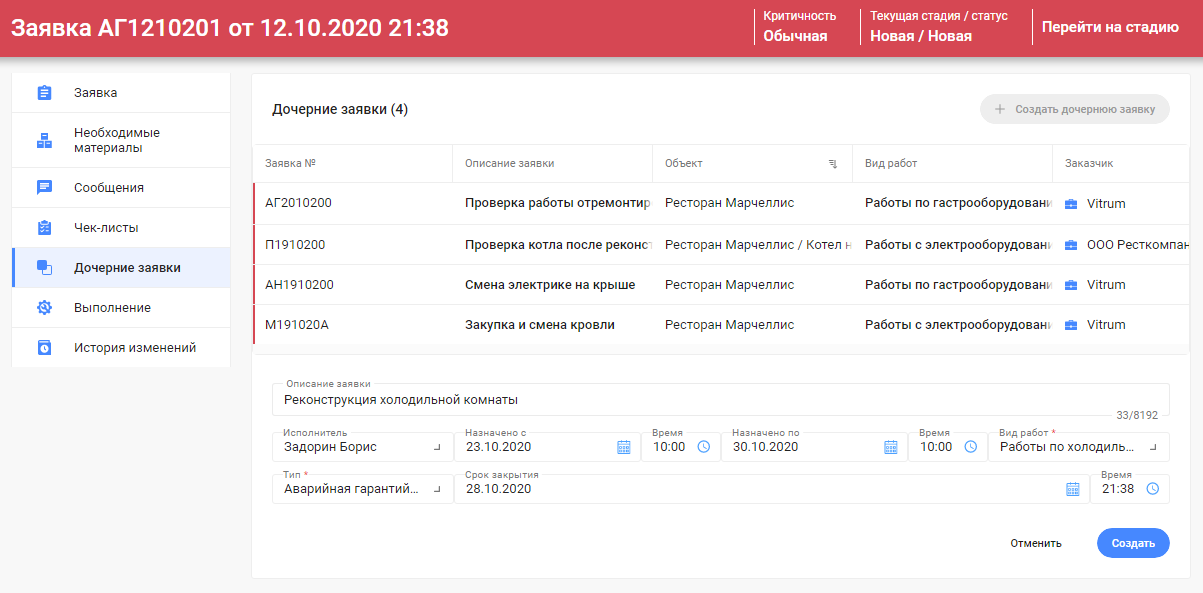The image size is (1203, 593).
Task: Click Критичность Обычная in header
Action: [x=800, y=27]
